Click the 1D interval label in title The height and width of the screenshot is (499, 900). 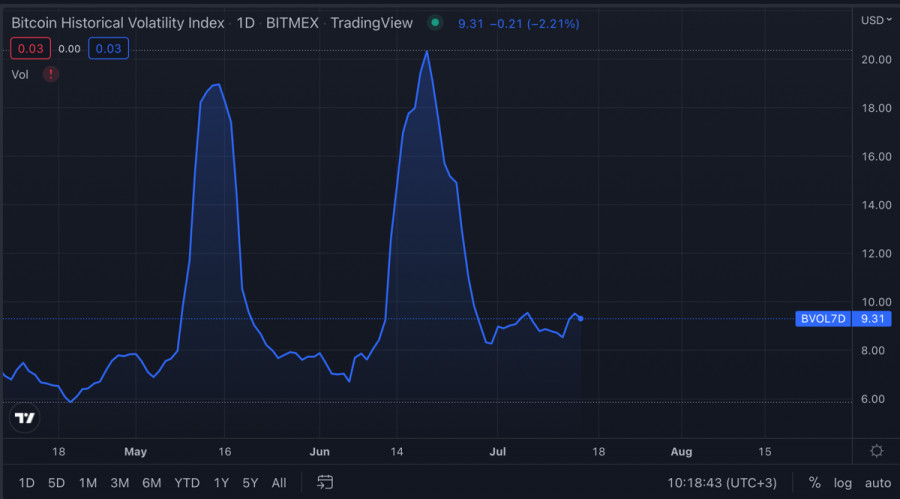tap(246, 23)
